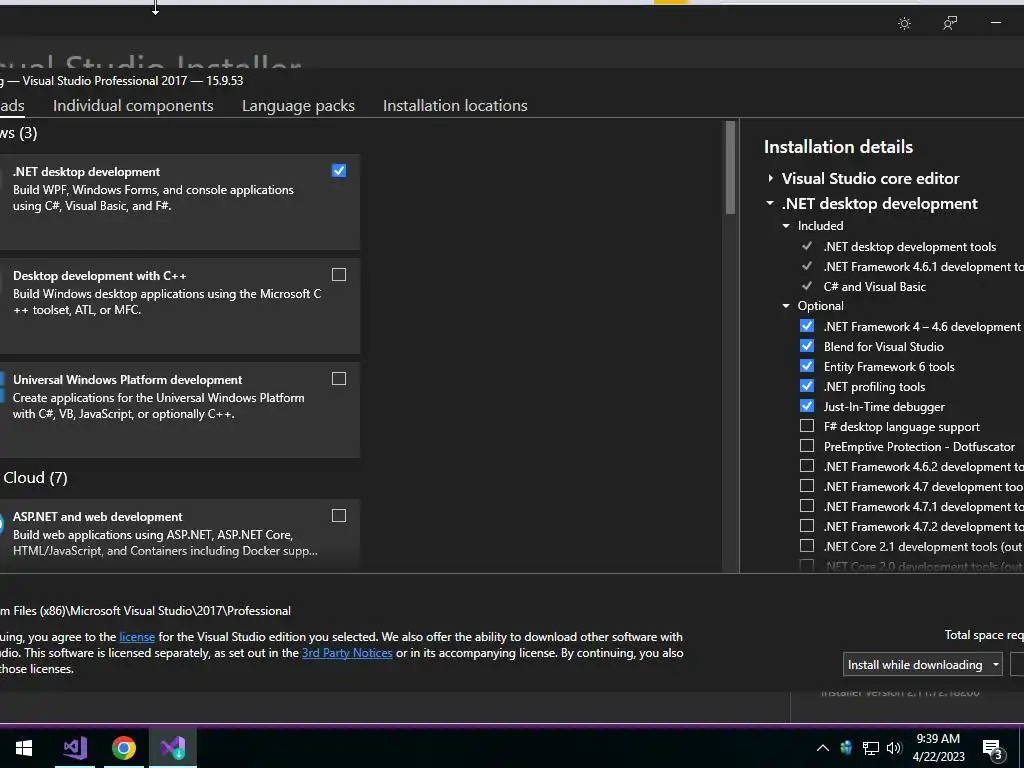Open network status tray icon
The width and height of the screenshot is (1024, 768).
point(871,748)
